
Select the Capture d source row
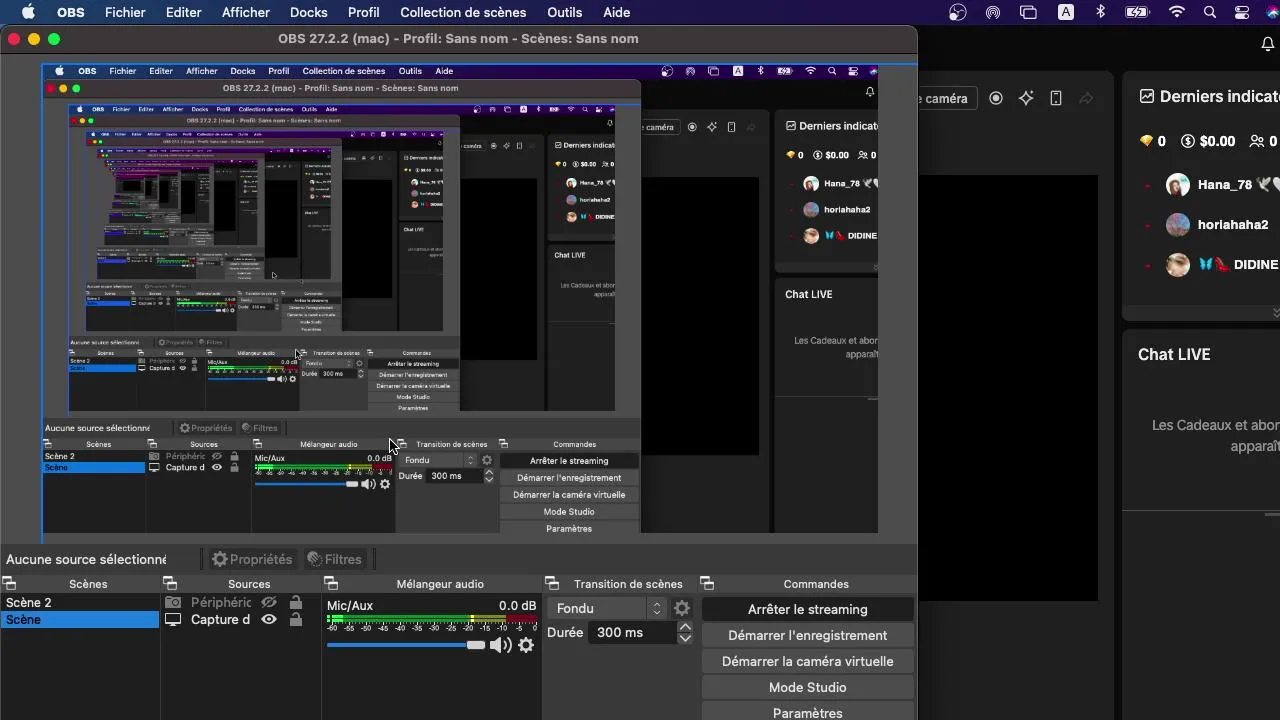240,620
